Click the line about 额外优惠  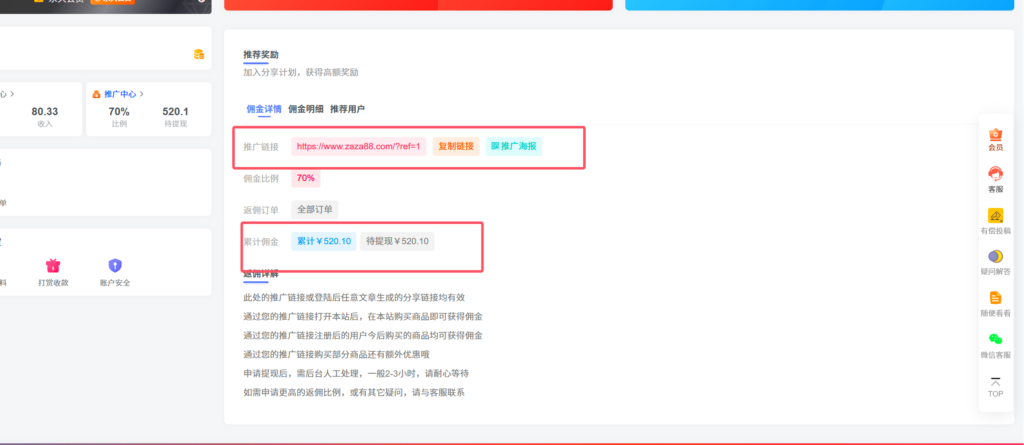click(336, 354)
